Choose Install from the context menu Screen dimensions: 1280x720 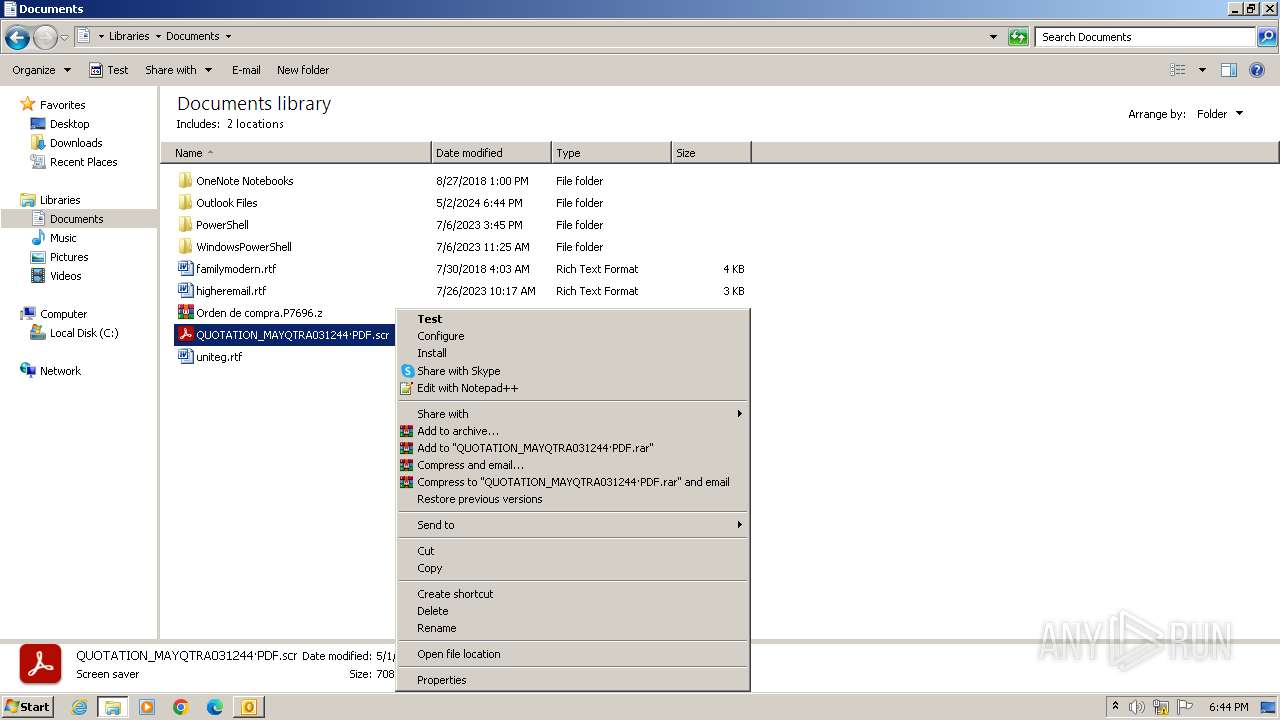point(573,353)
